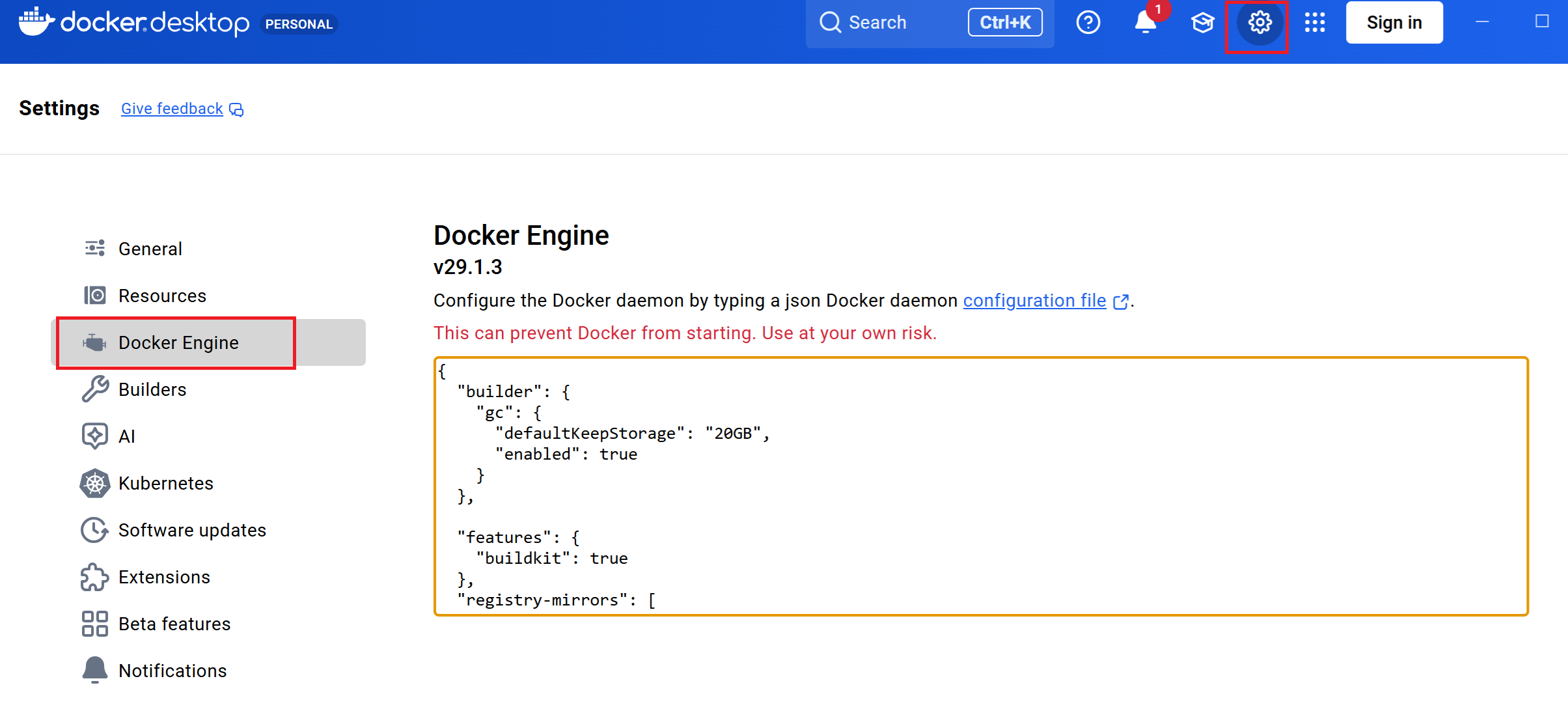
Task: Open the Builders settings page
Action: point(152,389)
